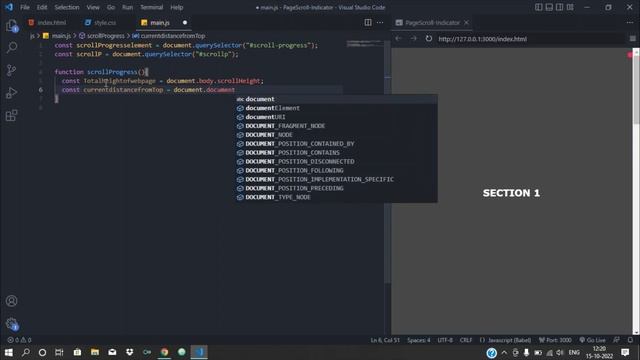Screen dimensions: 640x360
Task: Open notifications bell in status bar
Action: click(x=630, y=340)
